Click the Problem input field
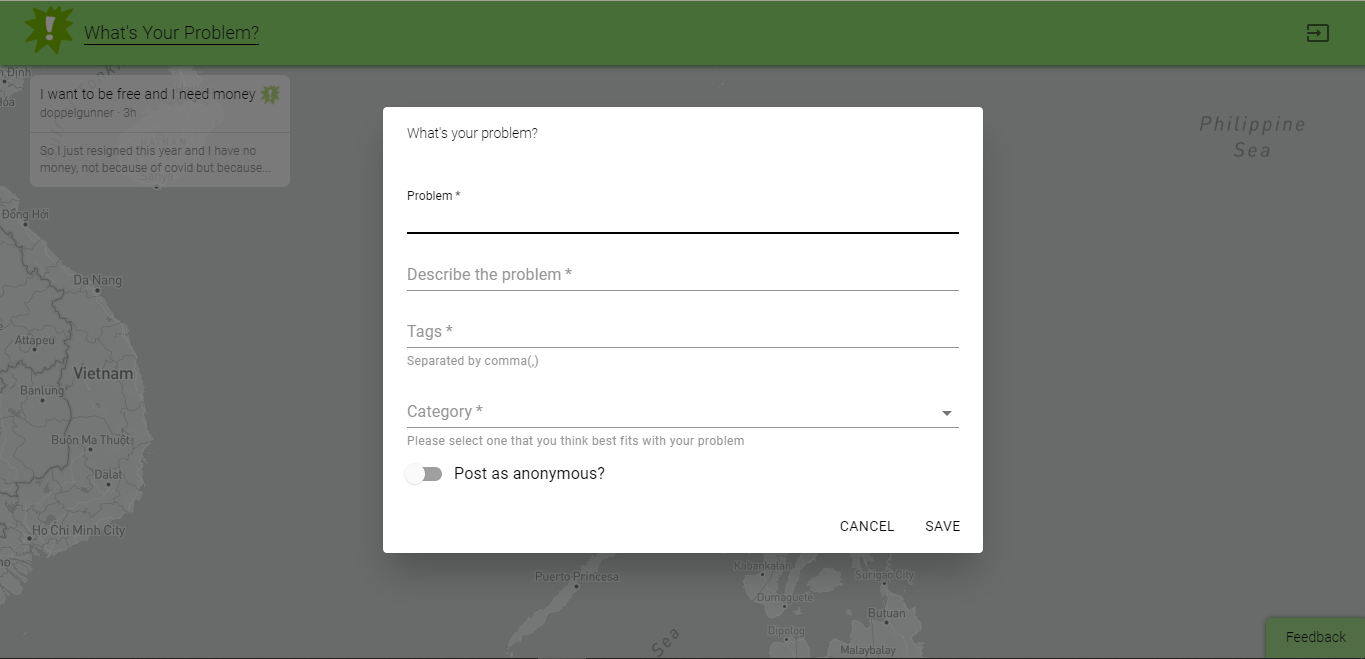 pyautogui.click(x=680, y=222)
